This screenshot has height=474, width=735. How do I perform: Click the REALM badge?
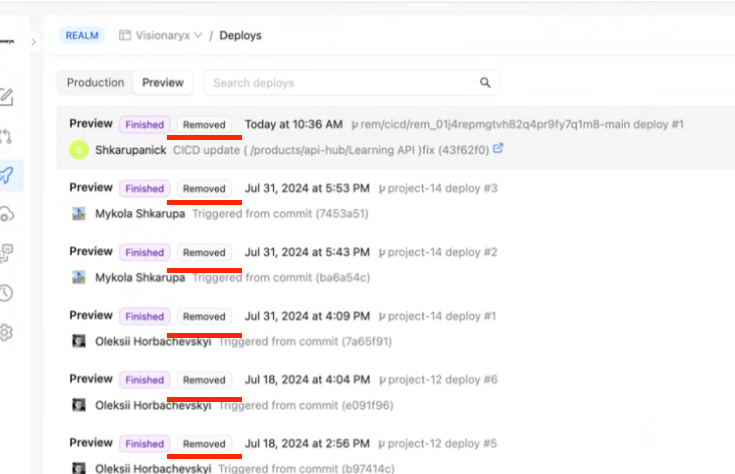click(82, 35)
